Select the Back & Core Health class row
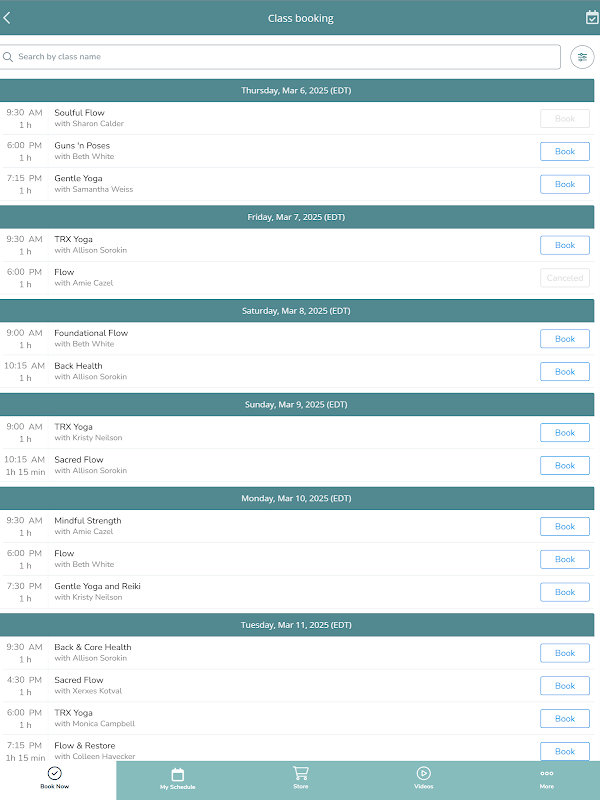This screenshot has height=800, width=600. coord(250,653)
